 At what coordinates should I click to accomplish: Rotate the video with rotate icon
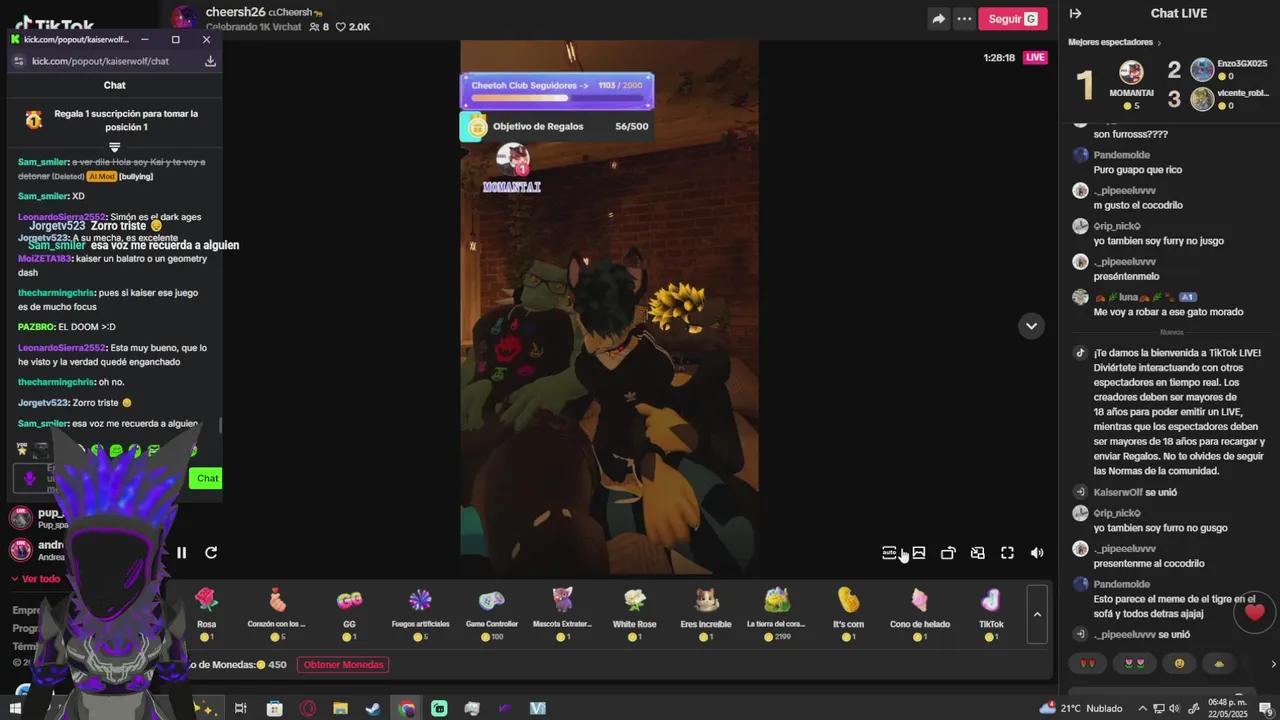948,553
